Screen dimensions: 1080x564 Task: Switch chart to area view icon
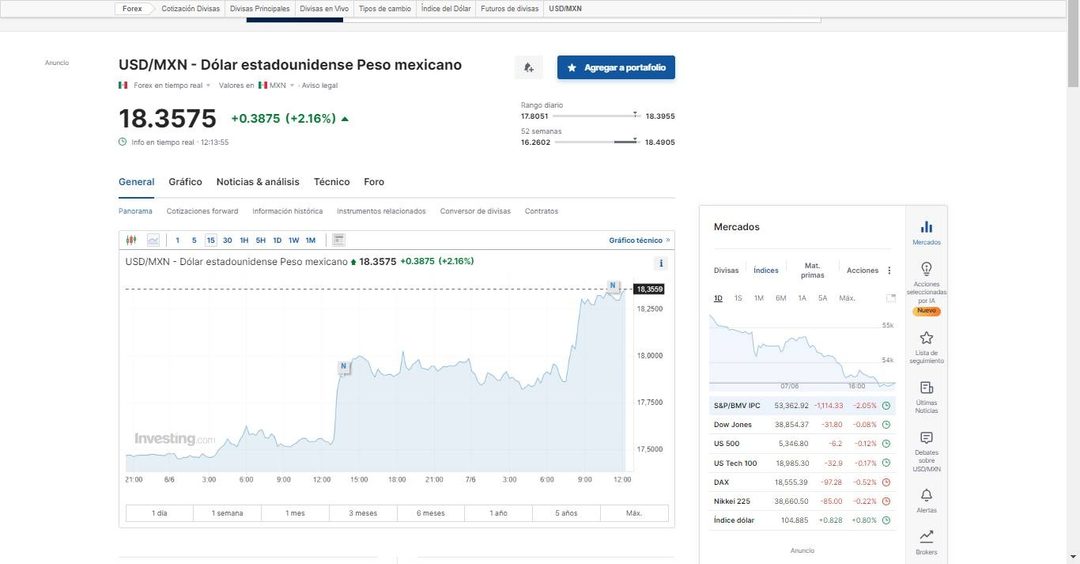pos(153,240)
